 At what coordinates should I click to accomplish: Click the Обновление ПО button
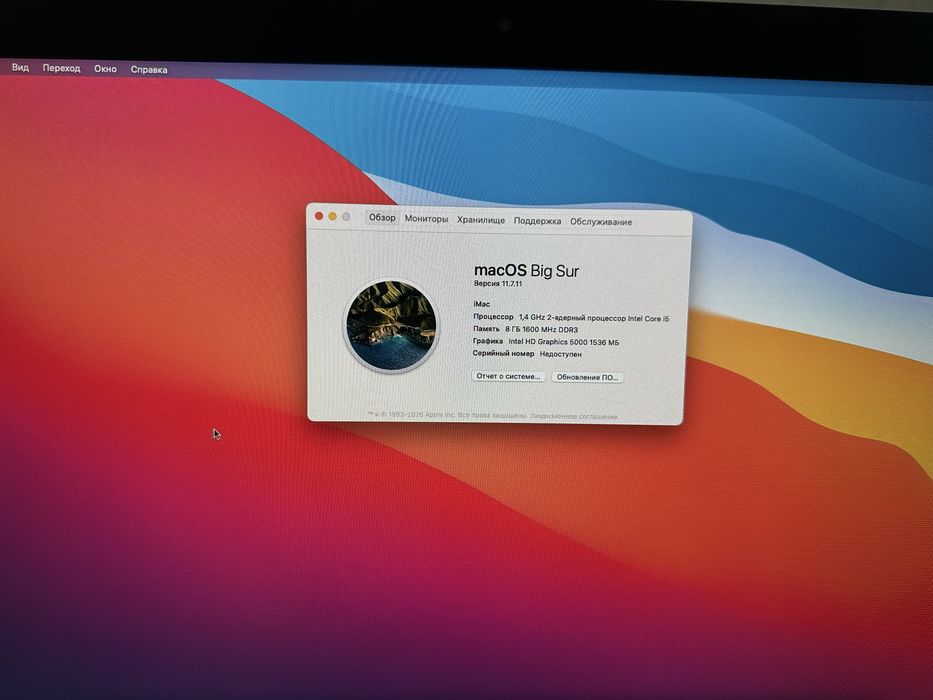coord(587,377)
